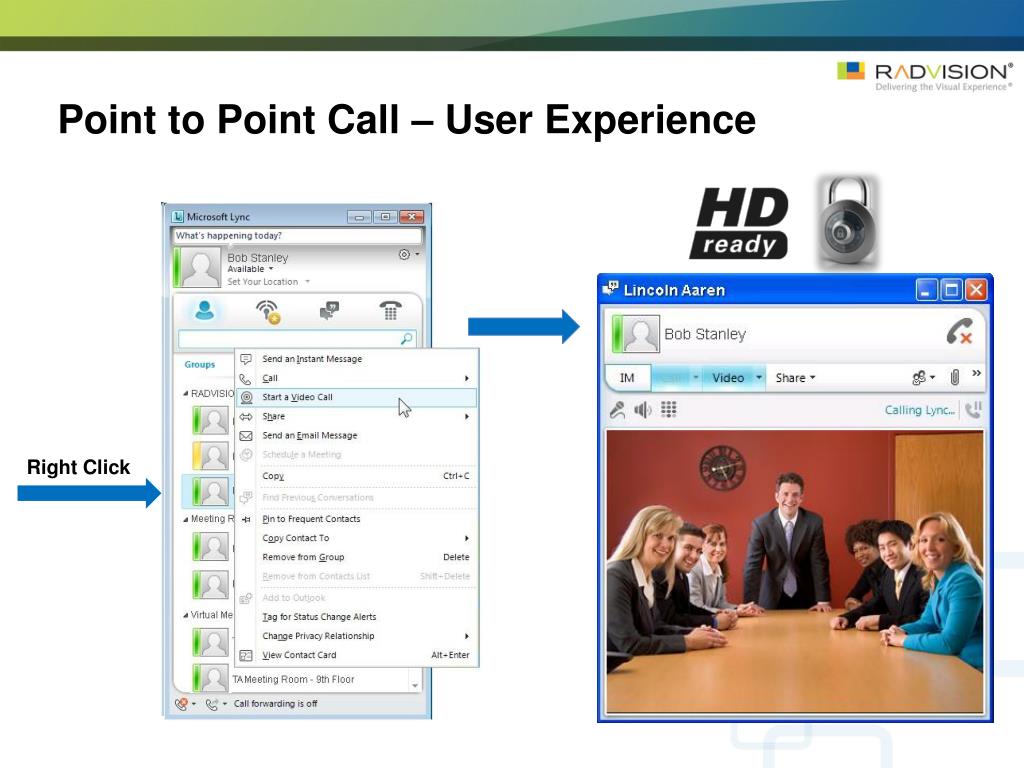Image resolution: width=1024 pixels, height=768 pixels.
Task: Click the Lync options gear icon
Action: pyautogui.click(x=404, y=255)
